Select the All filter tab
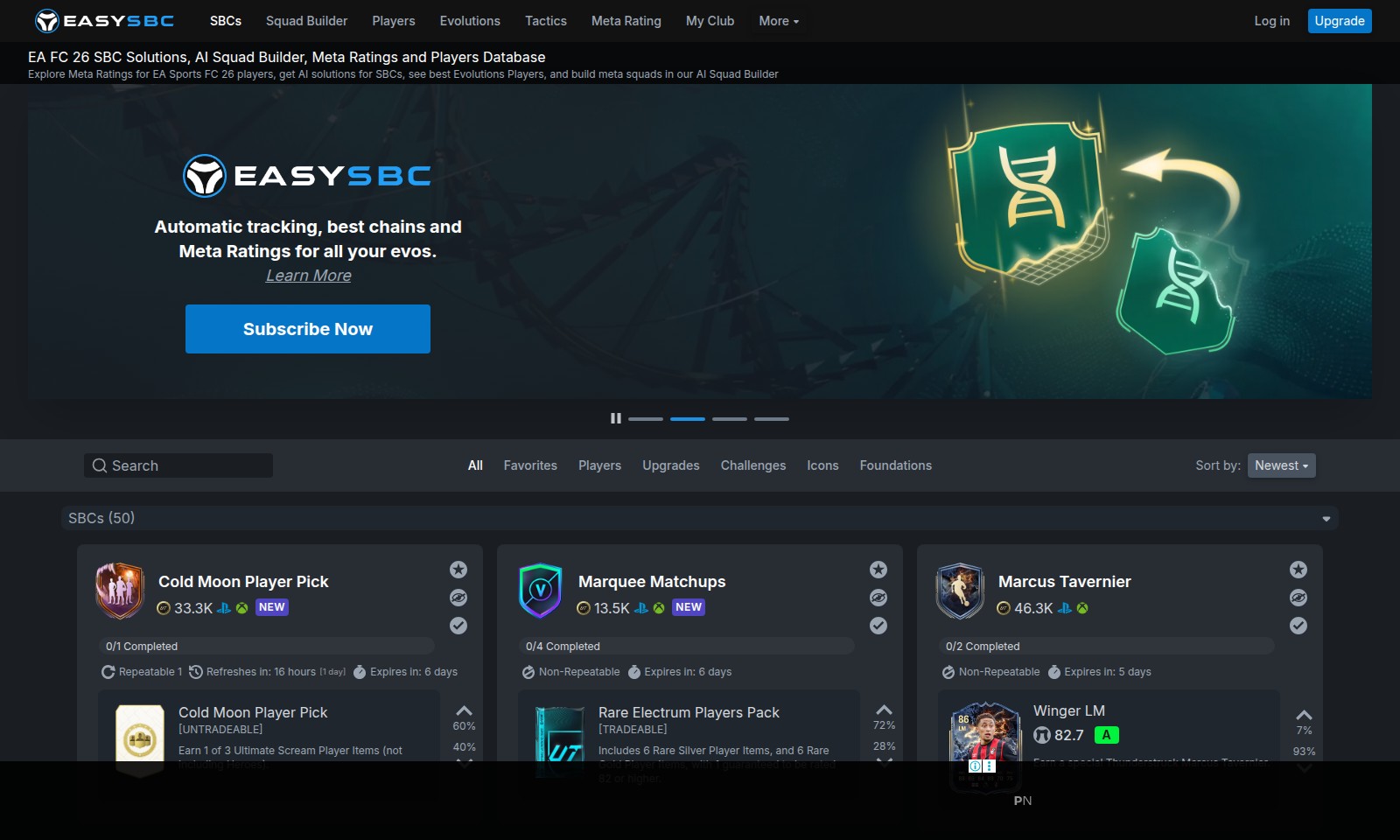The width and height of the screenshot is (1400, 840). point(475,465)
